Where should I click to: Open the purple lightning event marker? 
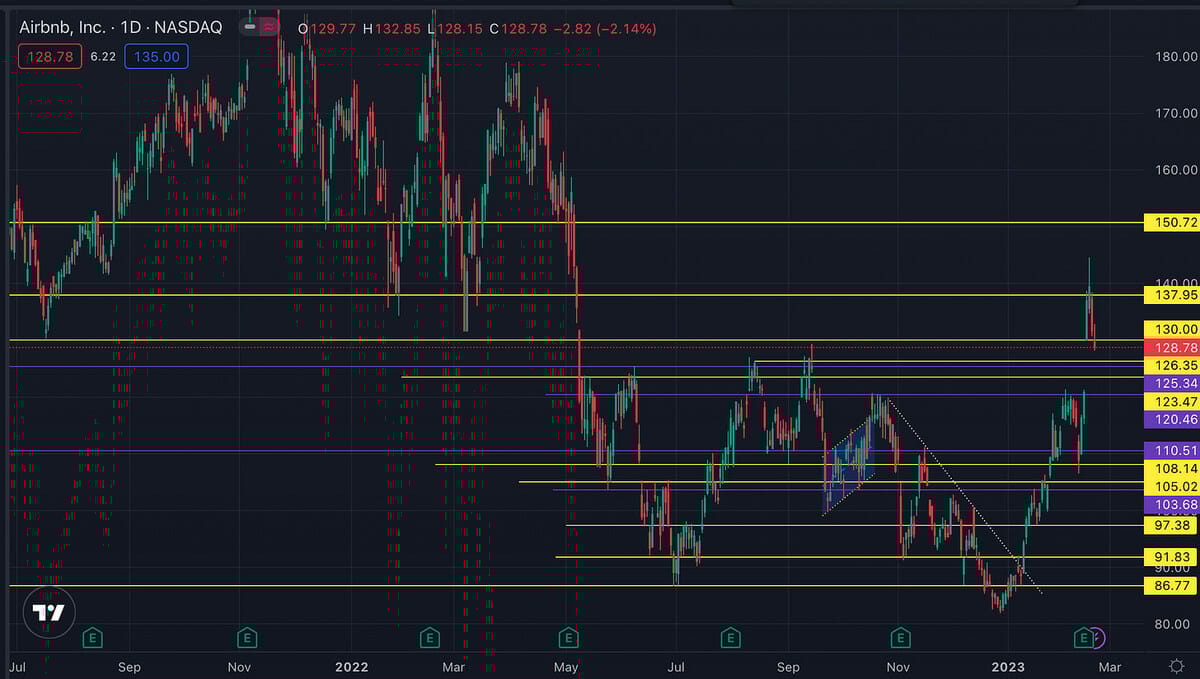click(1096, 636)
